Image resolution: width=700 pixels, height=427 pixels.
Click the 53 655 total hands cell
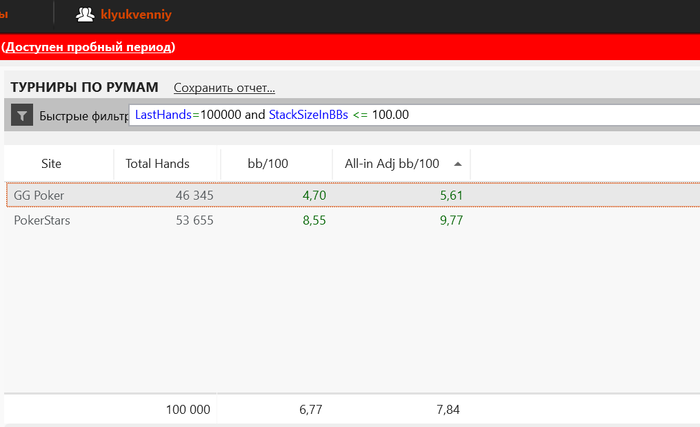coord(195,220)
